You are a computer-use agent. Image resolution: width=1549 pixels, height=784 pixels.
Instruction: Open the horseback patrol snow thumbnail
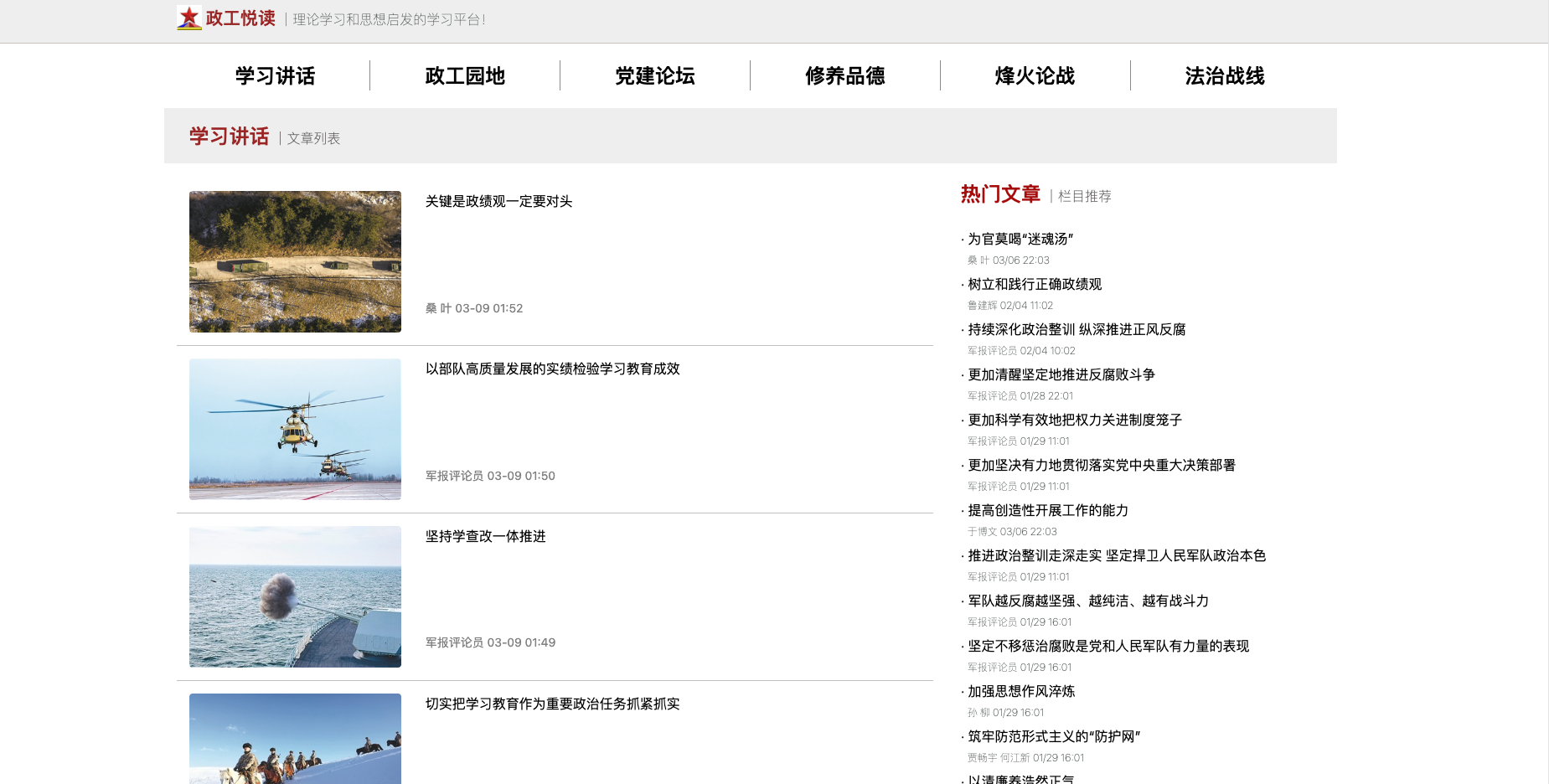pos(295,739)
